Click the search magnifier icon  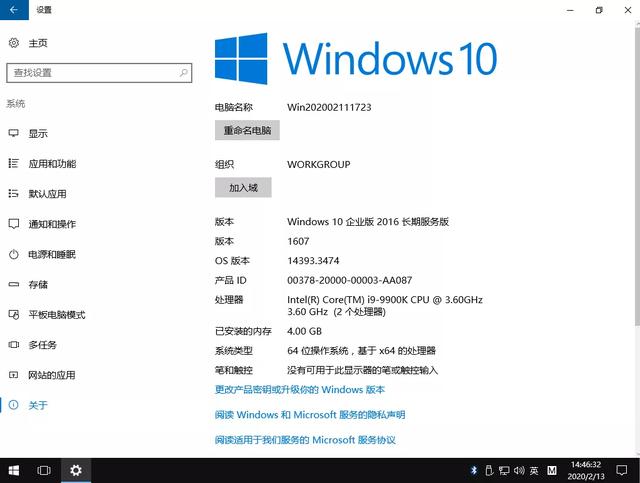point(184,73)
